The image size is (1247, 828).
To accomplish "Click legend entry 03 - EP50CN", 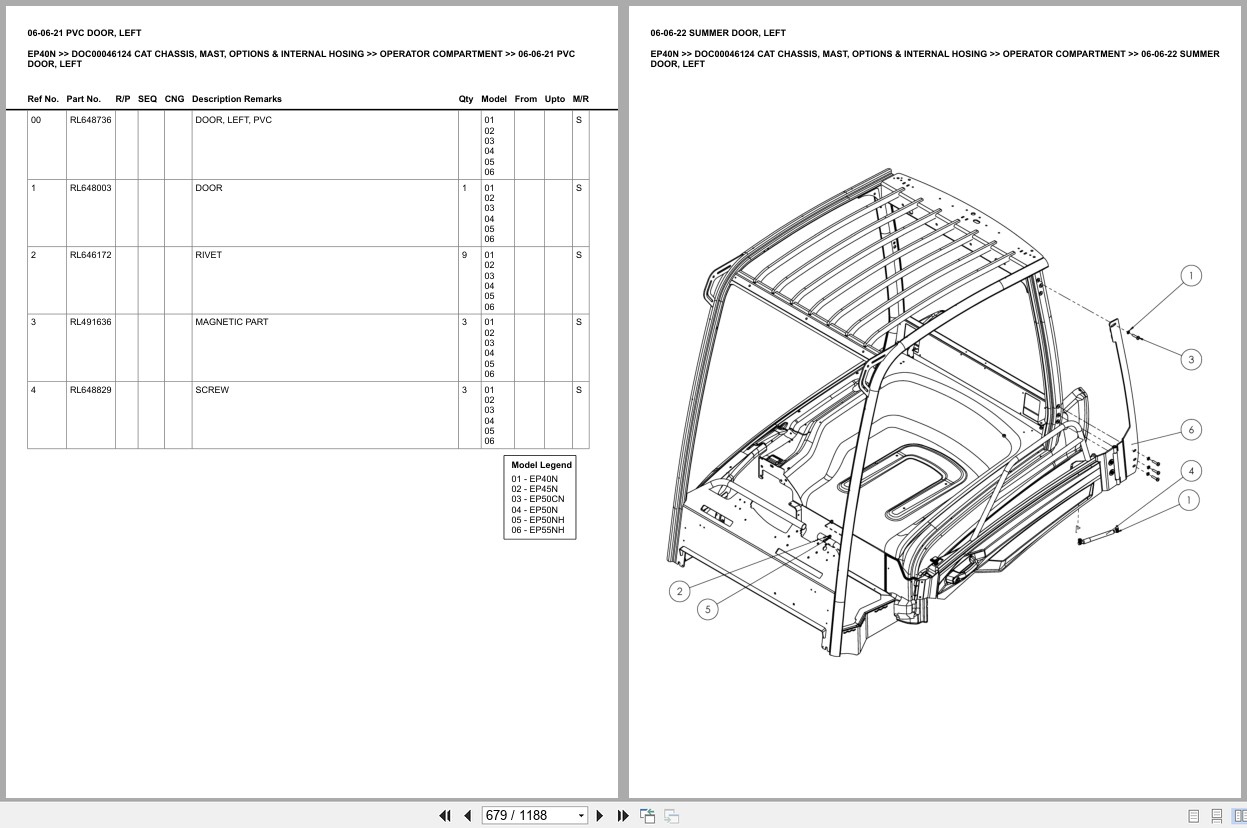I will coord(538,499).
